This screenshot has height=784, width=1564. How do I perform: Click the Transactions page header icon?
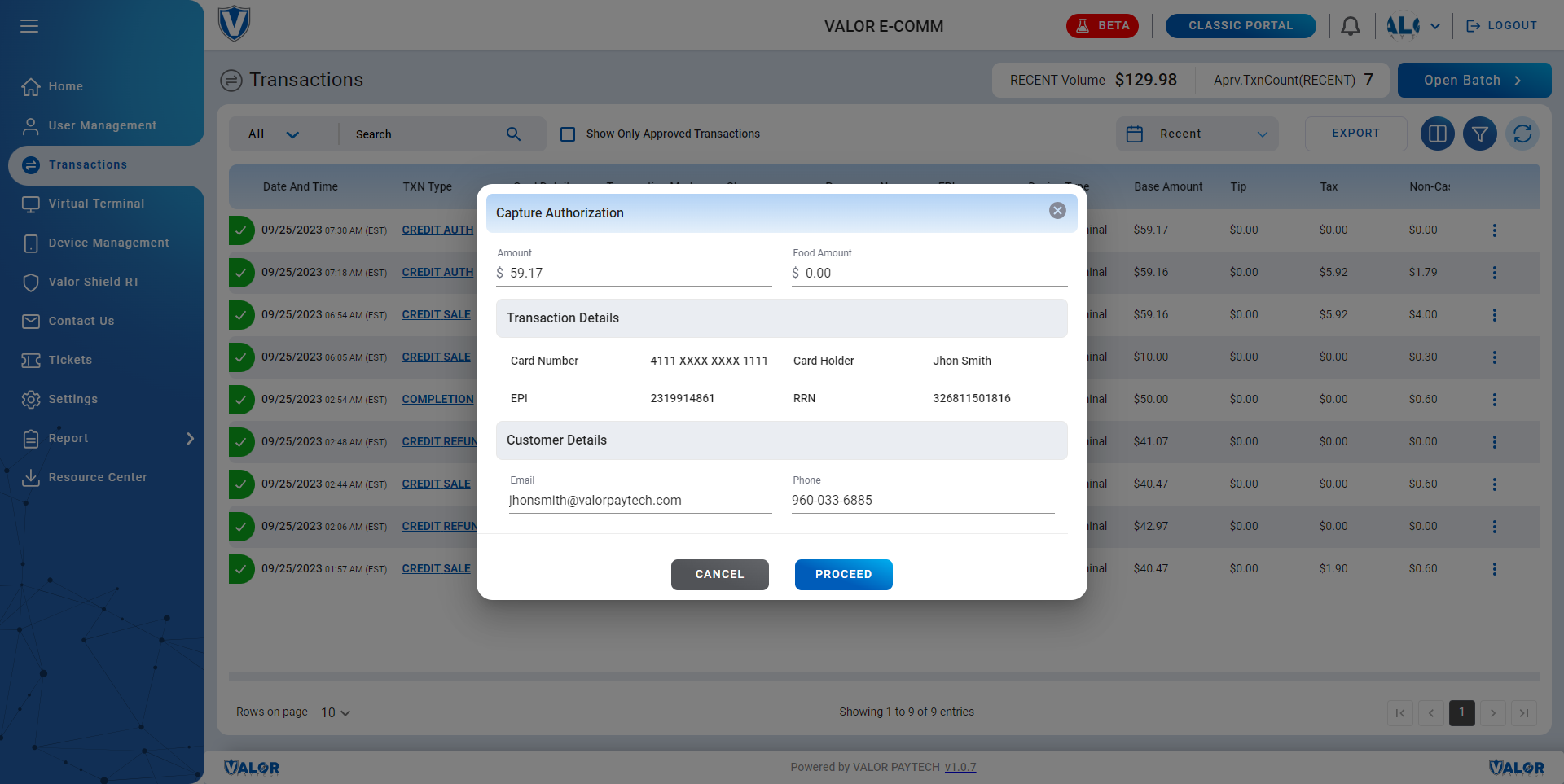coord(231,81)
